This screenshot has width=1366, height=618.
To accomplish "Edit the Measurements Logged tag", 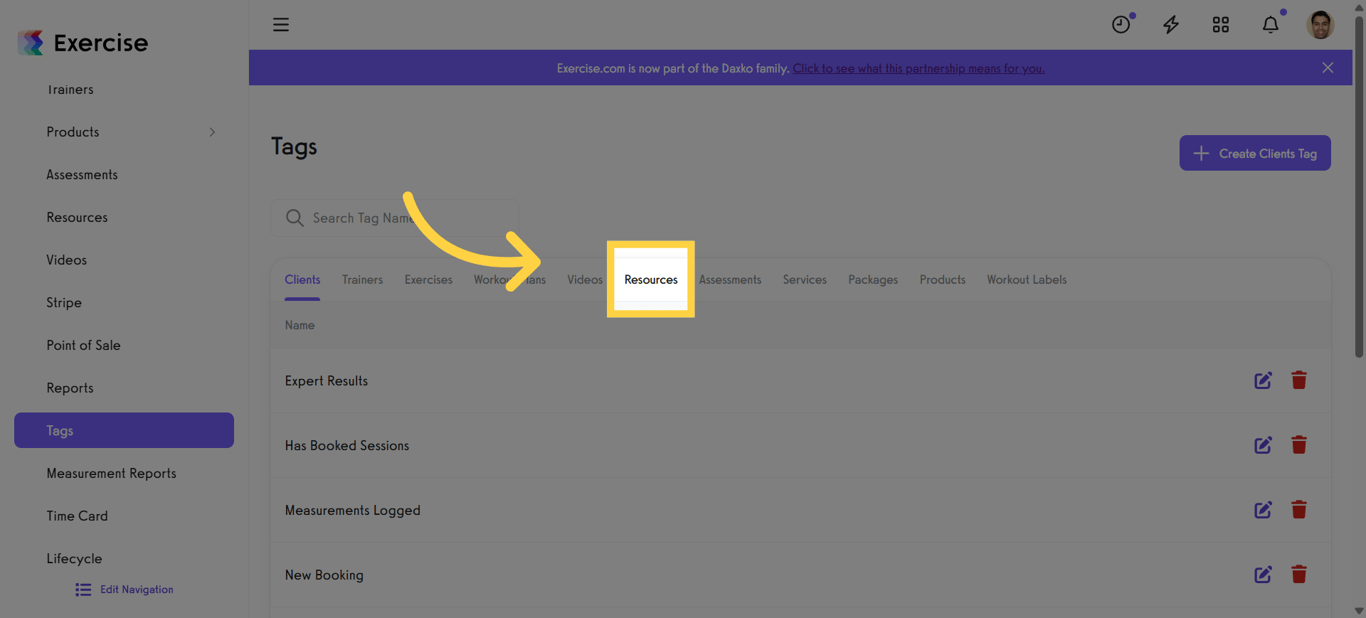I will tap(1262, 509).
